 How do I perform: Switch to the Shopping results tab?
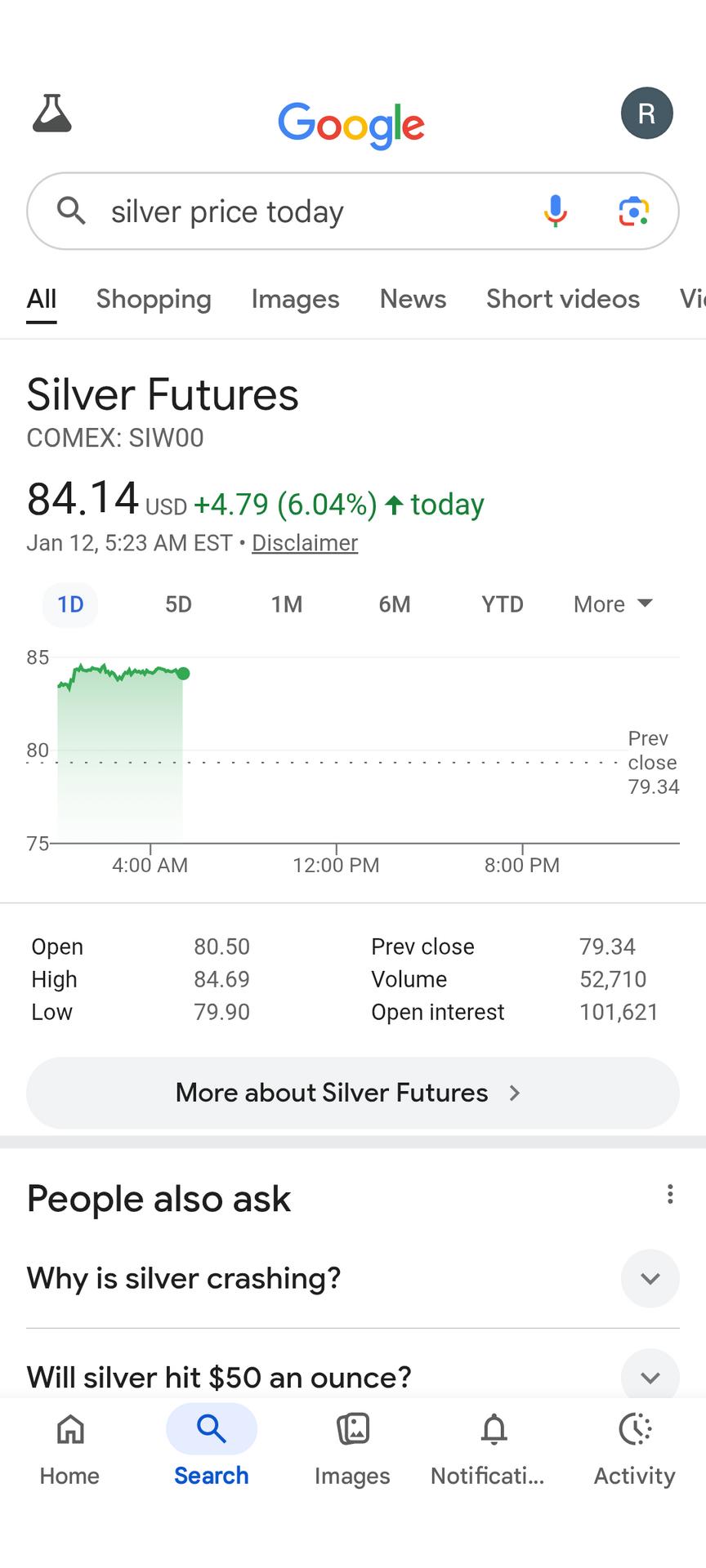[x=154, y=299]
